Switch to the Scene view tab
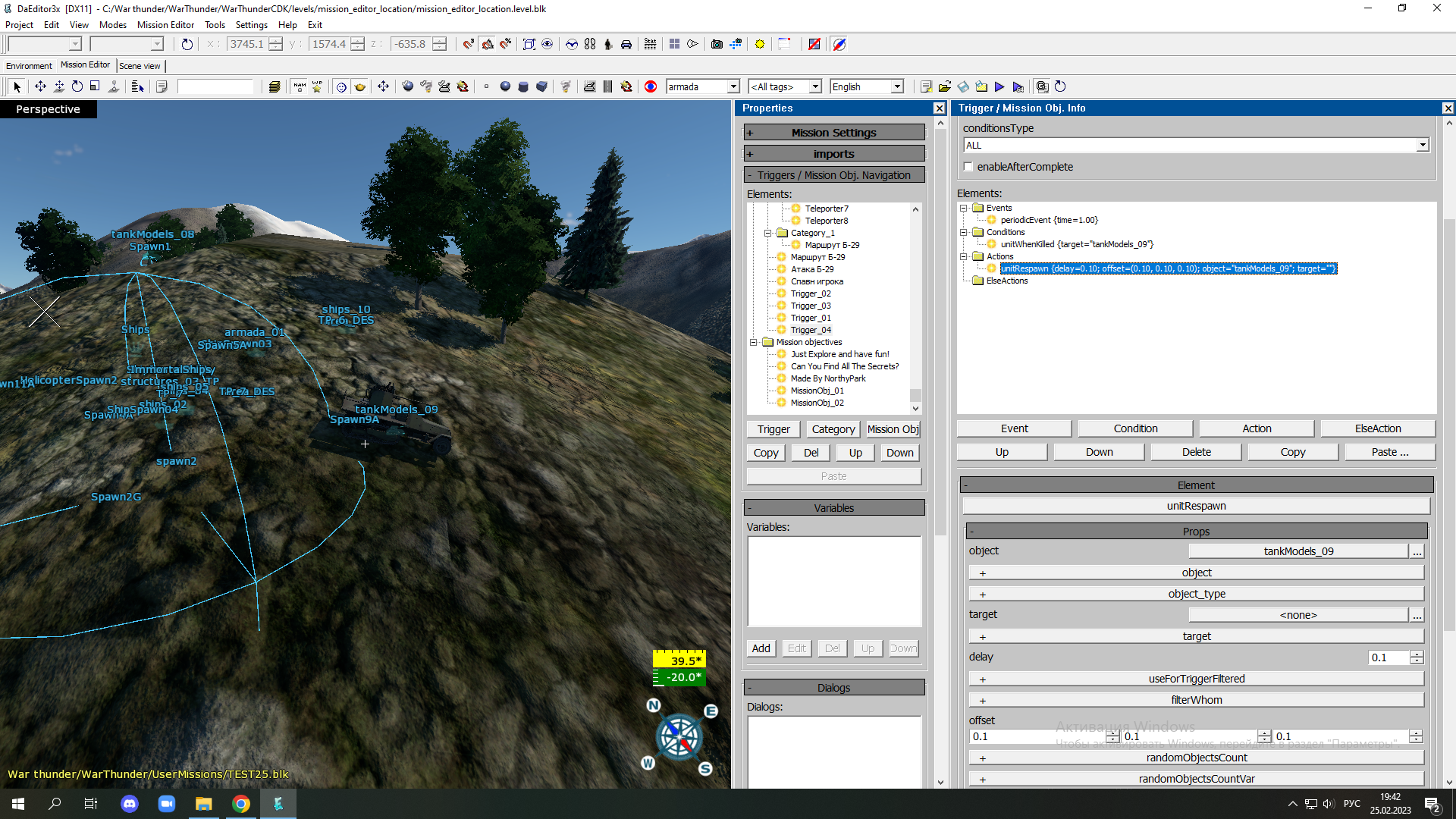This screenshot has height=819, width=1456. (140, 66)
